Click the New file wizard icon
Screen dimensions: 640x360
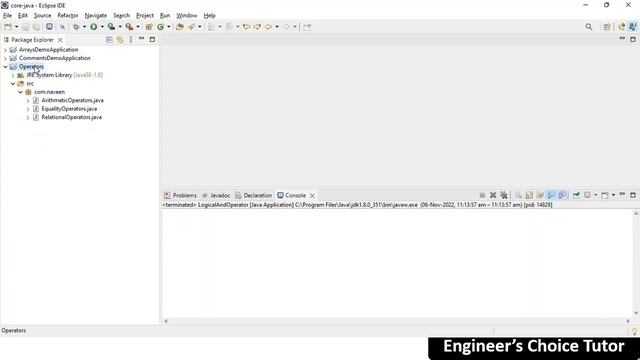pyautogui.click(x=8, y=27)
